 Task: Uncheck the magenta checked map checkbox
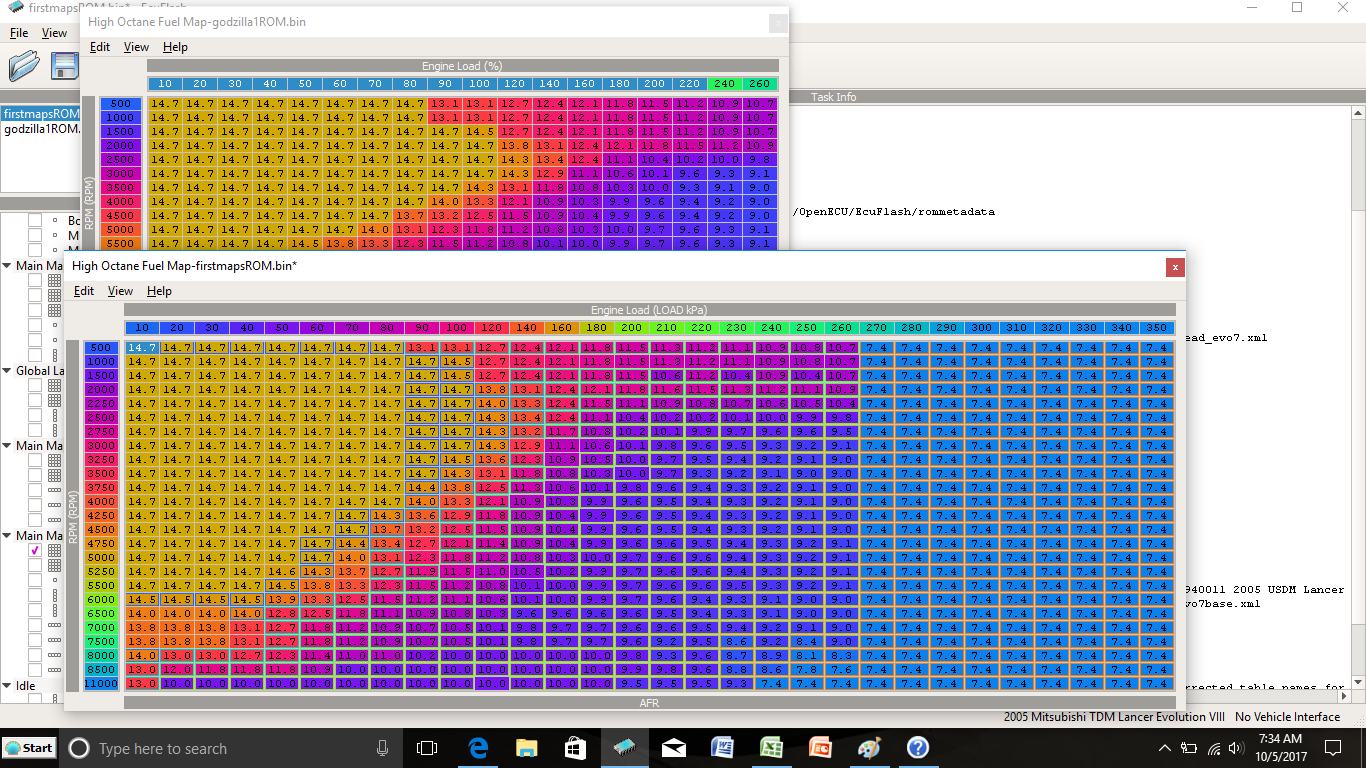[35, 550]
